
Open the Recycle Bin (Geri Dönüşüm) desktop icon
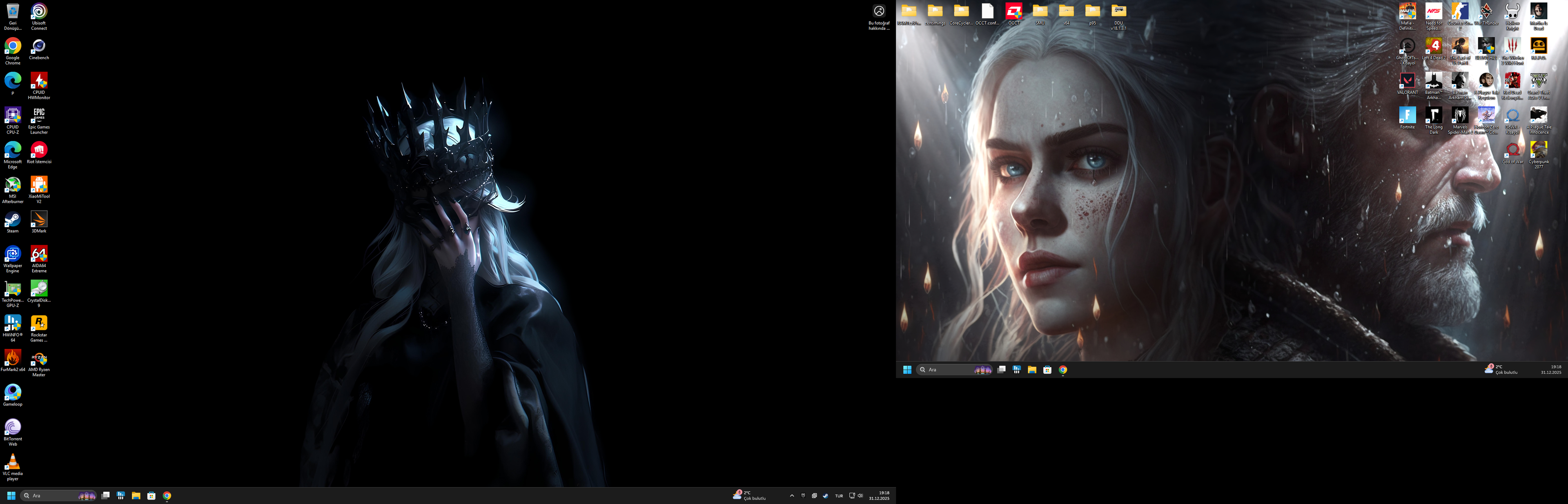point(13,17)
